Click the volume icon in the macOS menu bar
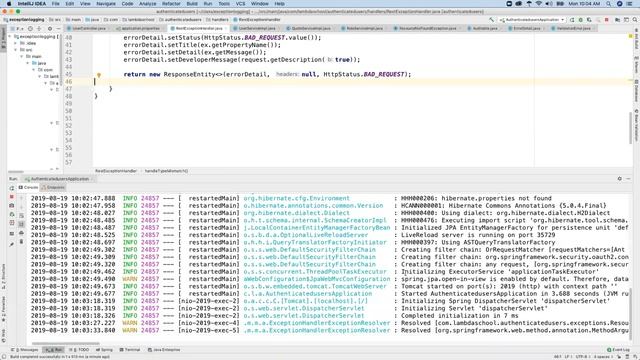 click(549, 4)
